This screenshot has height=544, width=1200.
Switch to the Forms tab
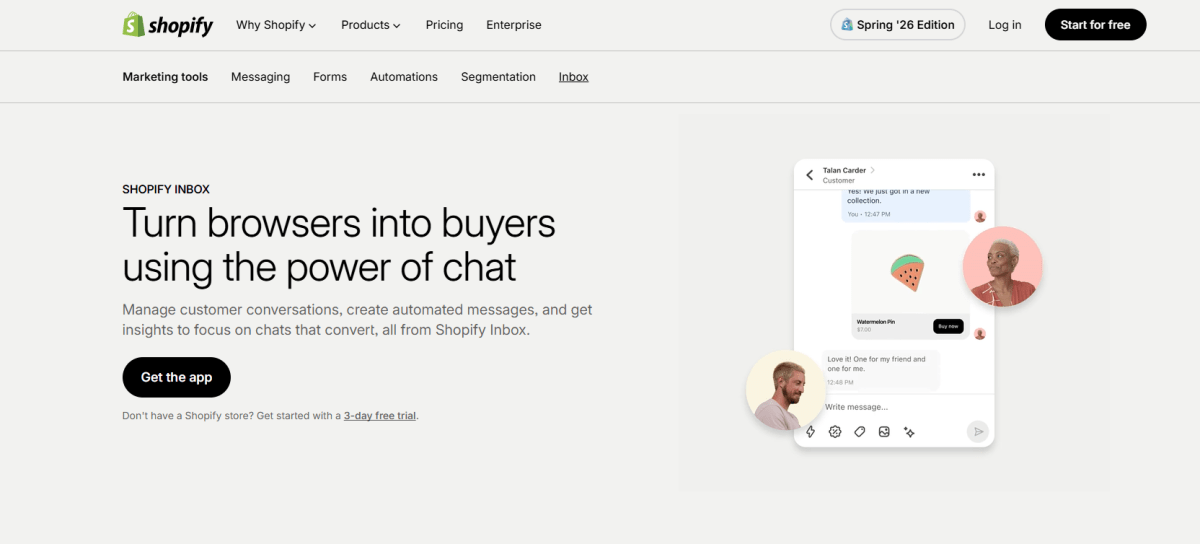click(330, 77)
